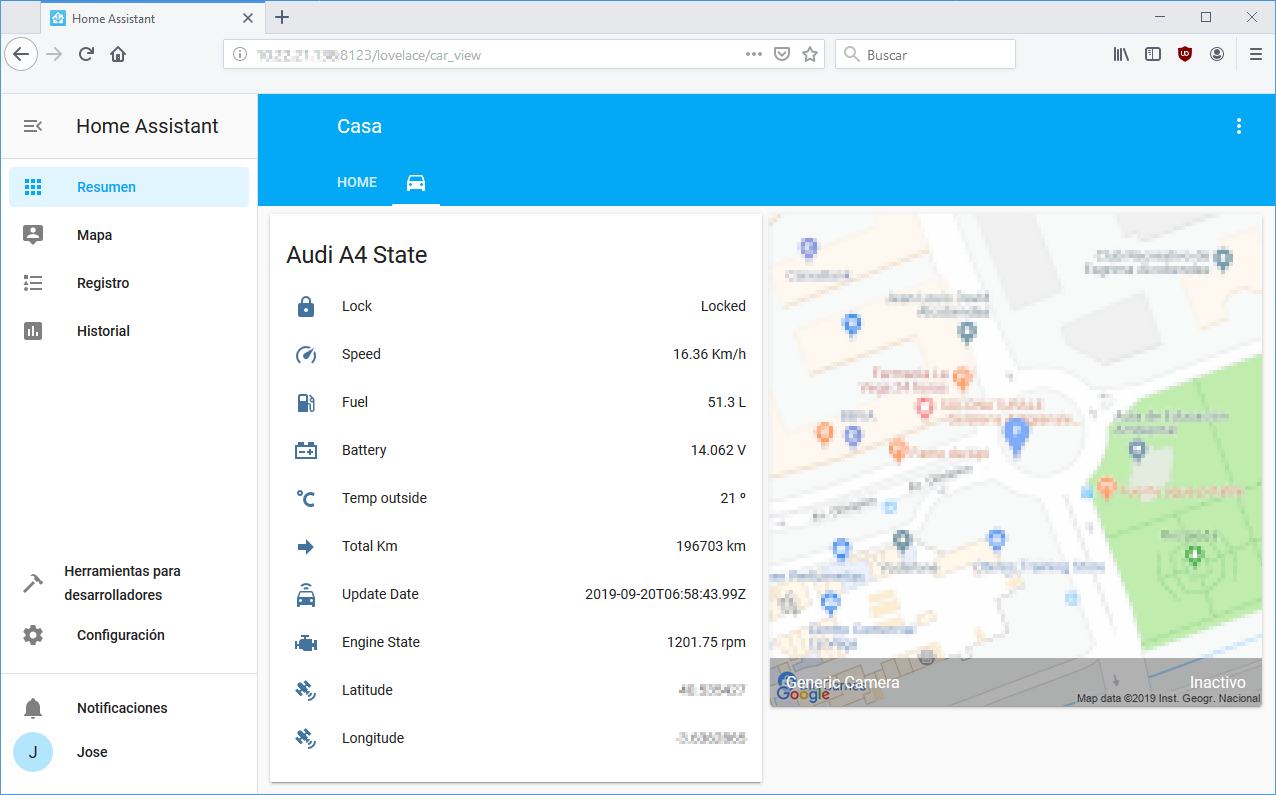Click the Battery icon
The height and width of the screenshot is (795, 1276).
point(306,450)
